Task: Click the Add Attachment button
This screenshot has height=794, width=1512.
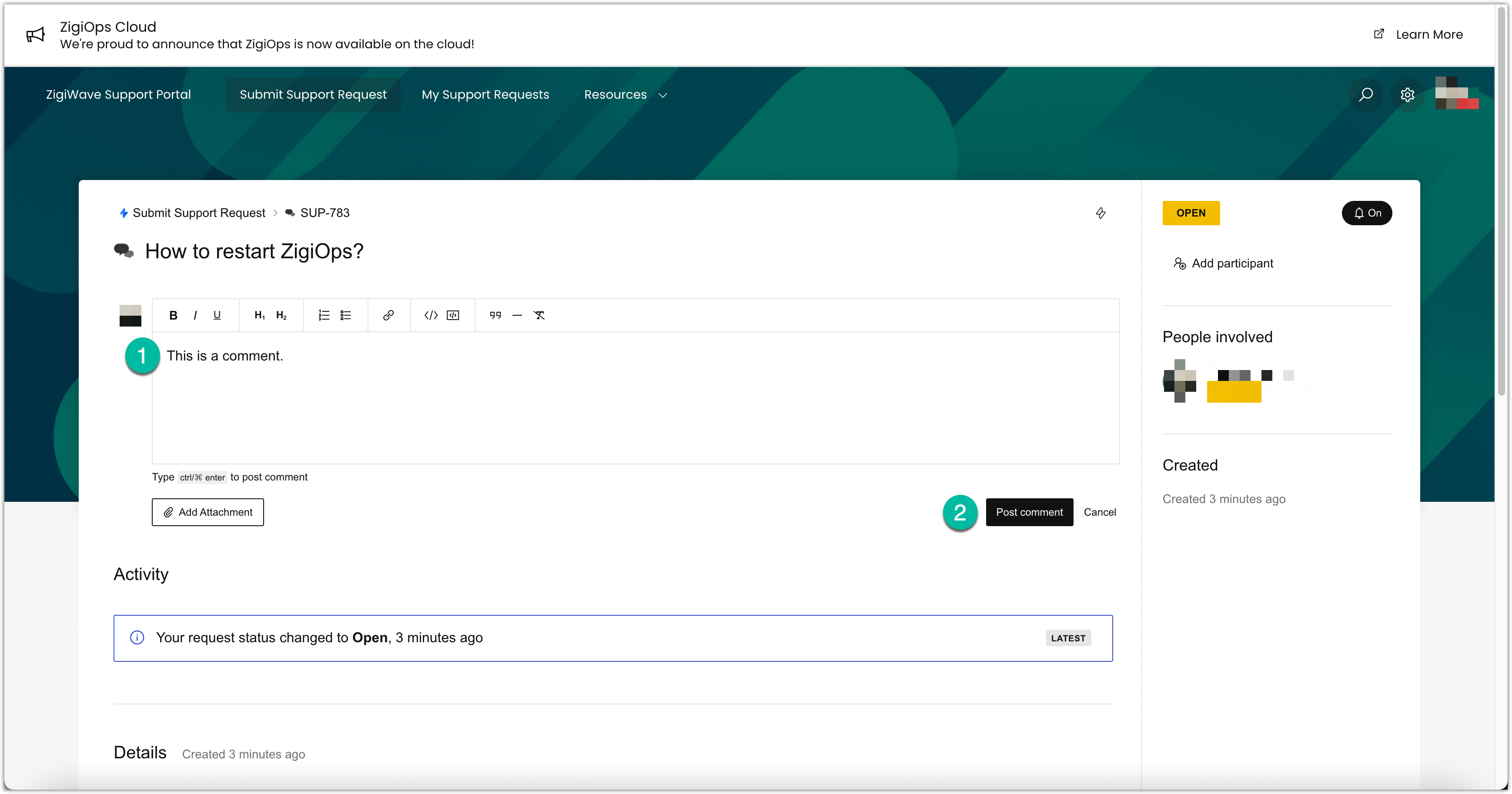Action: point(208,512)
